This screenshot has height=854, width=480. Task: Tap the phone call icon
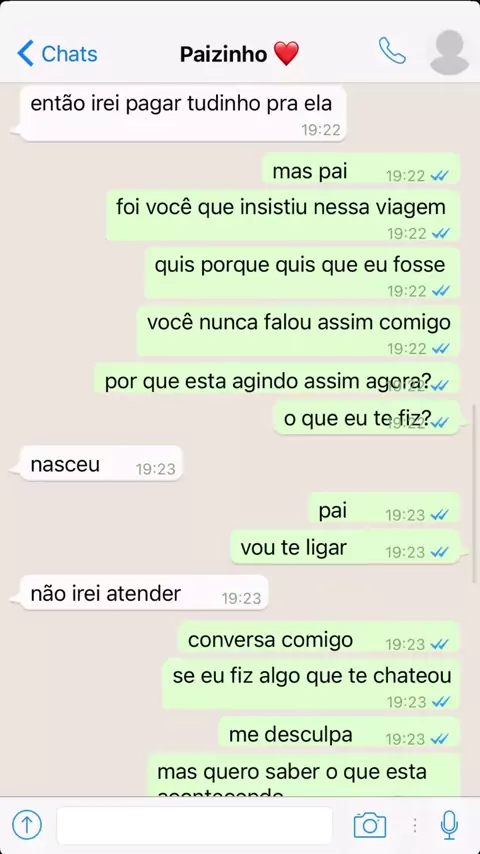pyautogui.click(x=392, y=51)
